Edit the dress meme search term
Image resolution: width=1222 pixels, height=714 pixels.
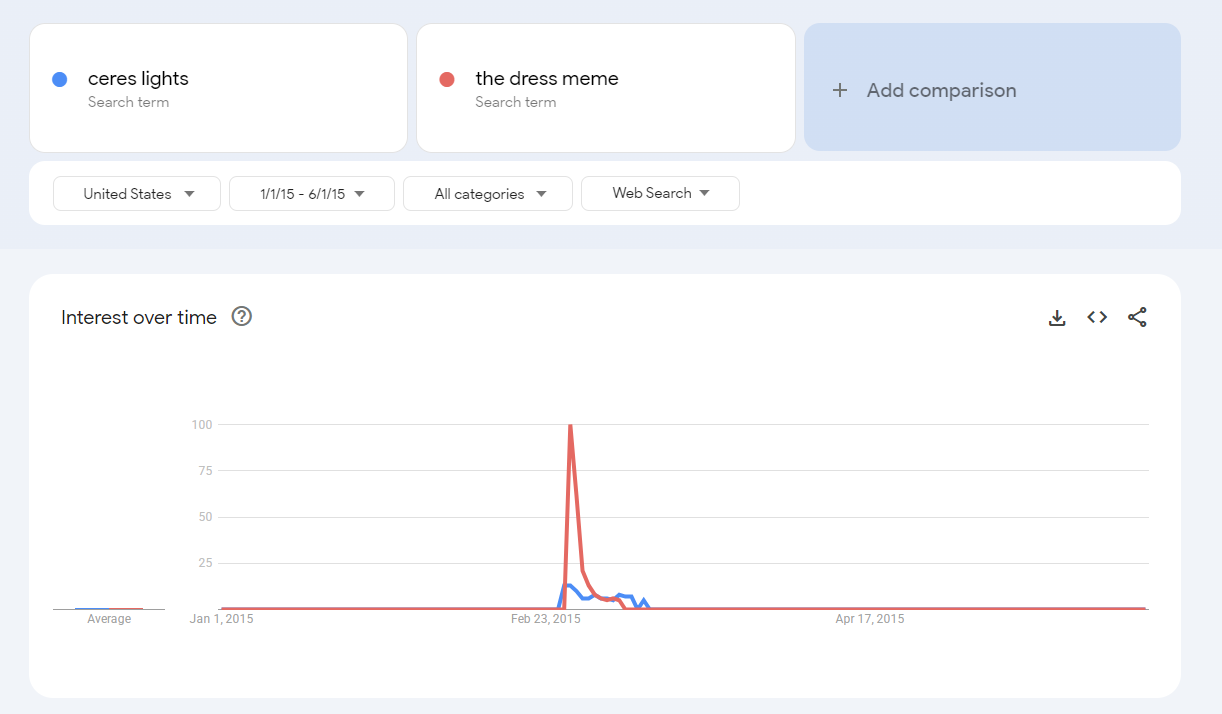[x=547, y=79]
